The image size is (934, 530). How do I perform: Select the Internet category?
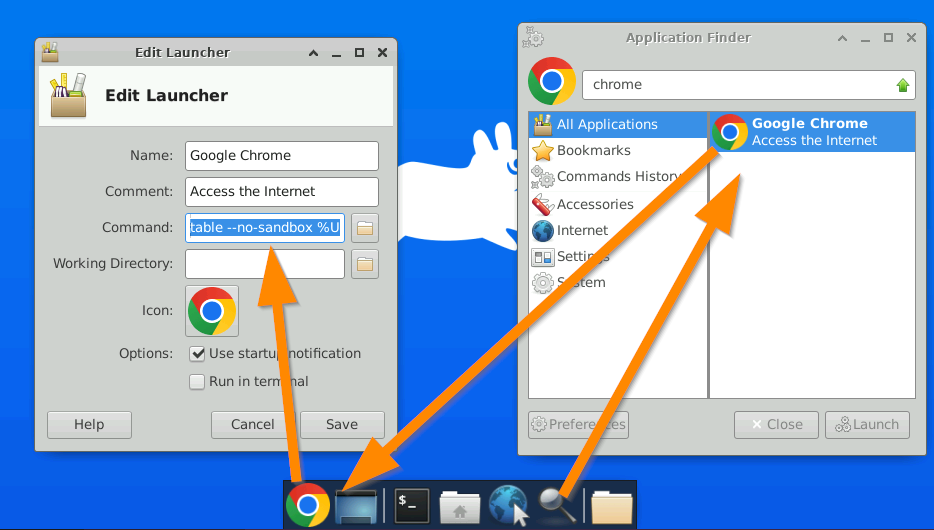(618, 230)
